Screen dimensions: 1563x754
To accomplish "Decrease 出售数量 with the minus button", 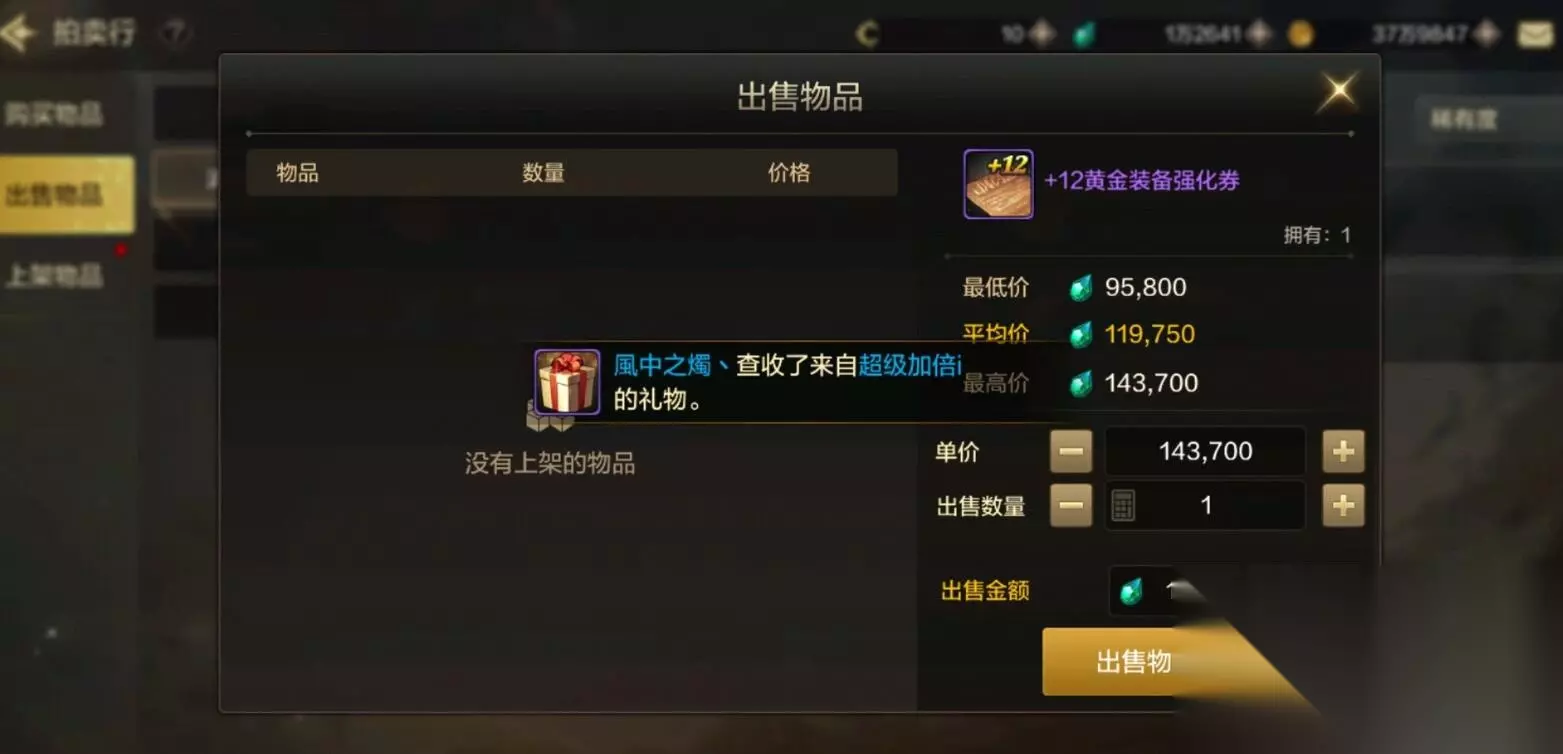I will [1071, 506].
